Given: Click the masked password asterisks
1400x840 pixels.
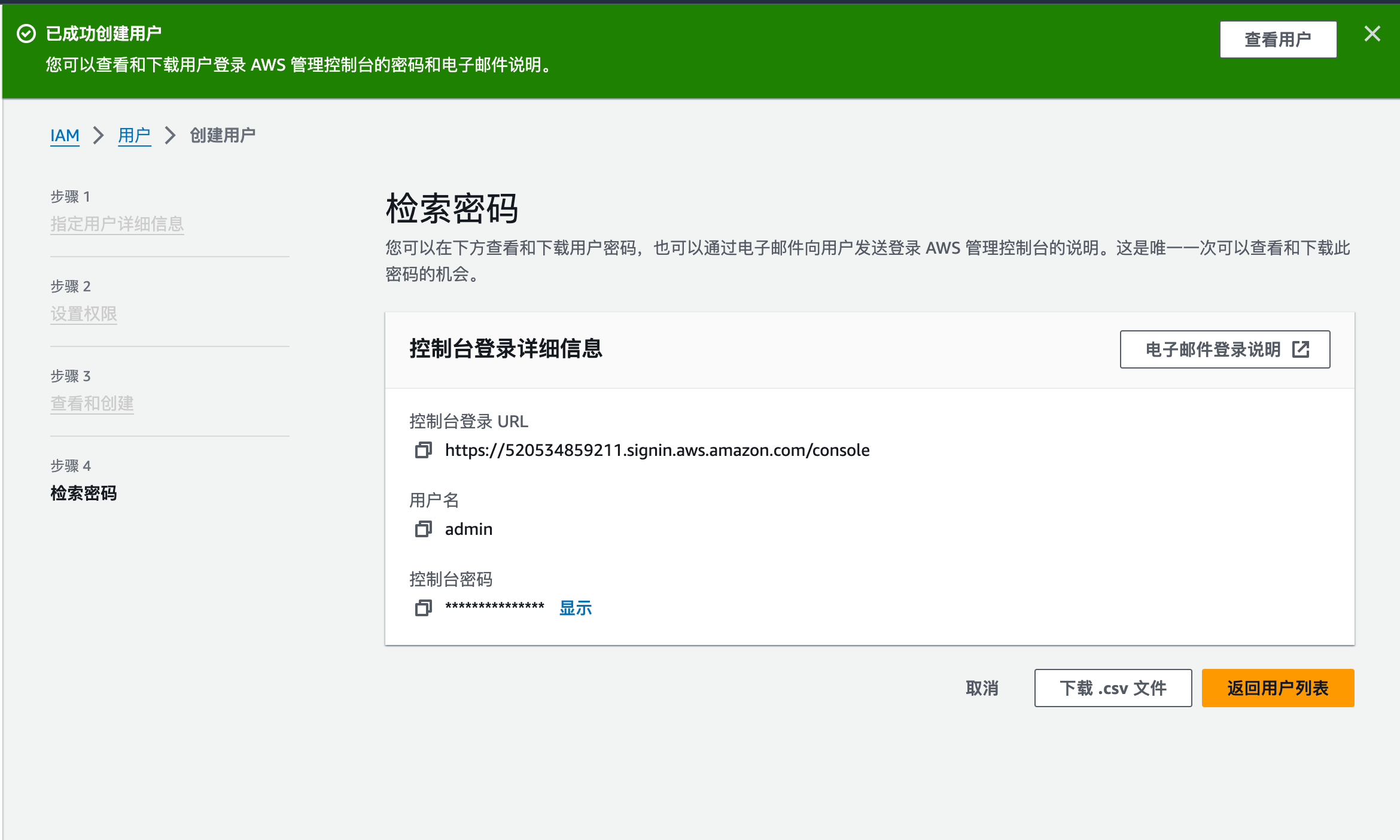Looking at the screenshot, I should 494,607.
